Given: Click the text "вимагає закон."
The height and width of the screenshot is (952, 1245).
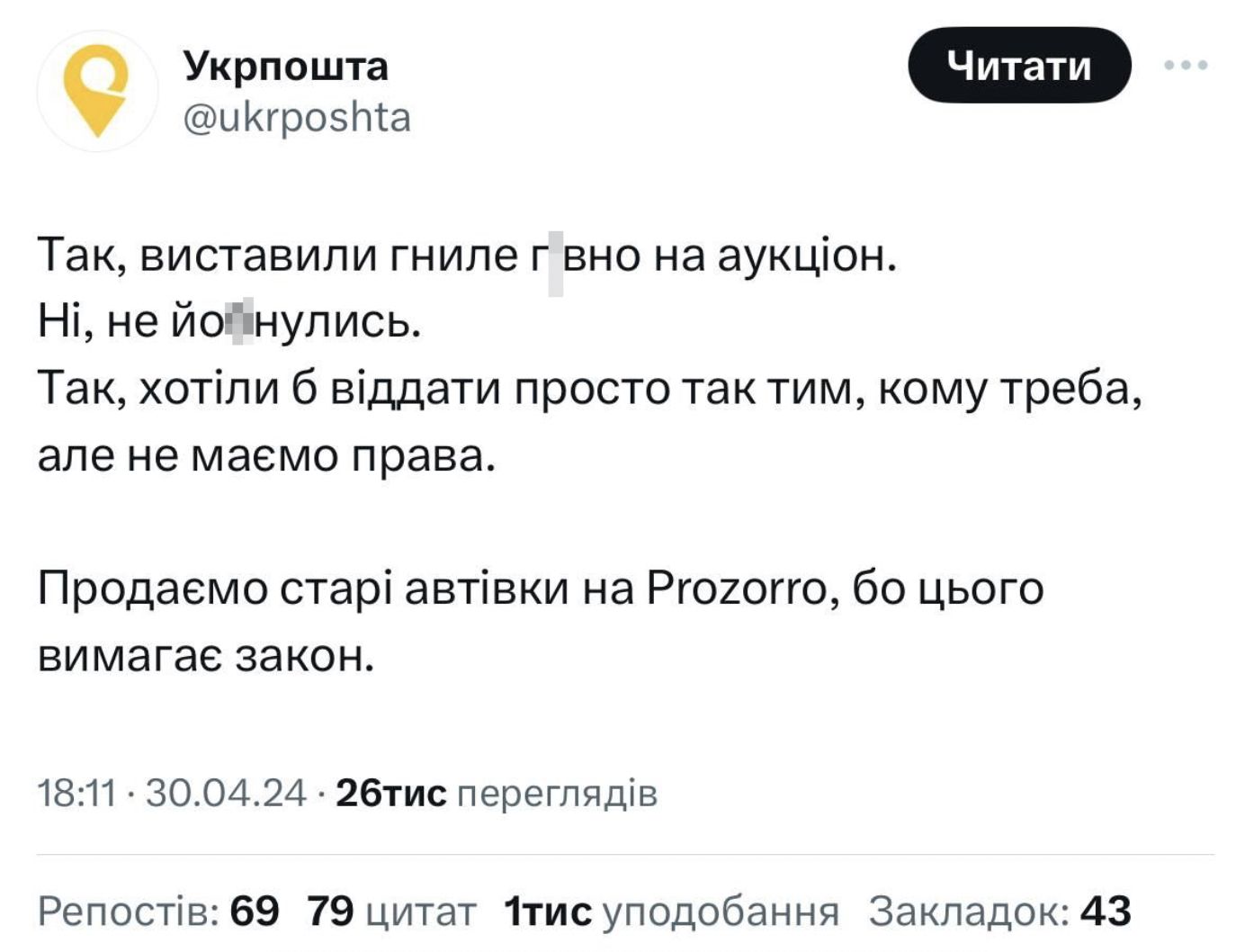Looking at the screenshot, I should tap(205, 657).
